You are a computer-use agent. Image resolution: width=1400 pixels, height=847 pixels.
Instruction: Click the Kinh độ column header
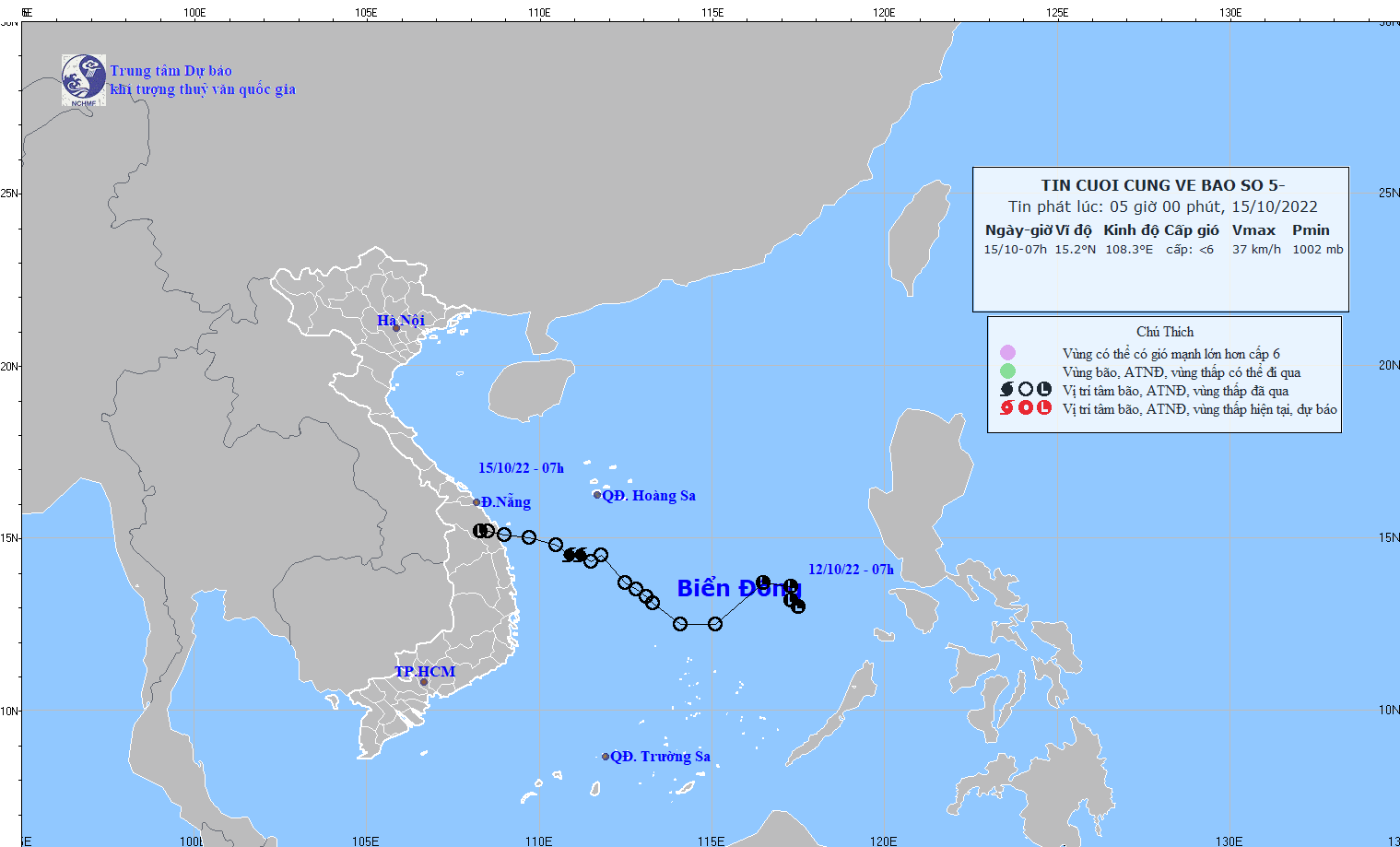click(1131, 230)
